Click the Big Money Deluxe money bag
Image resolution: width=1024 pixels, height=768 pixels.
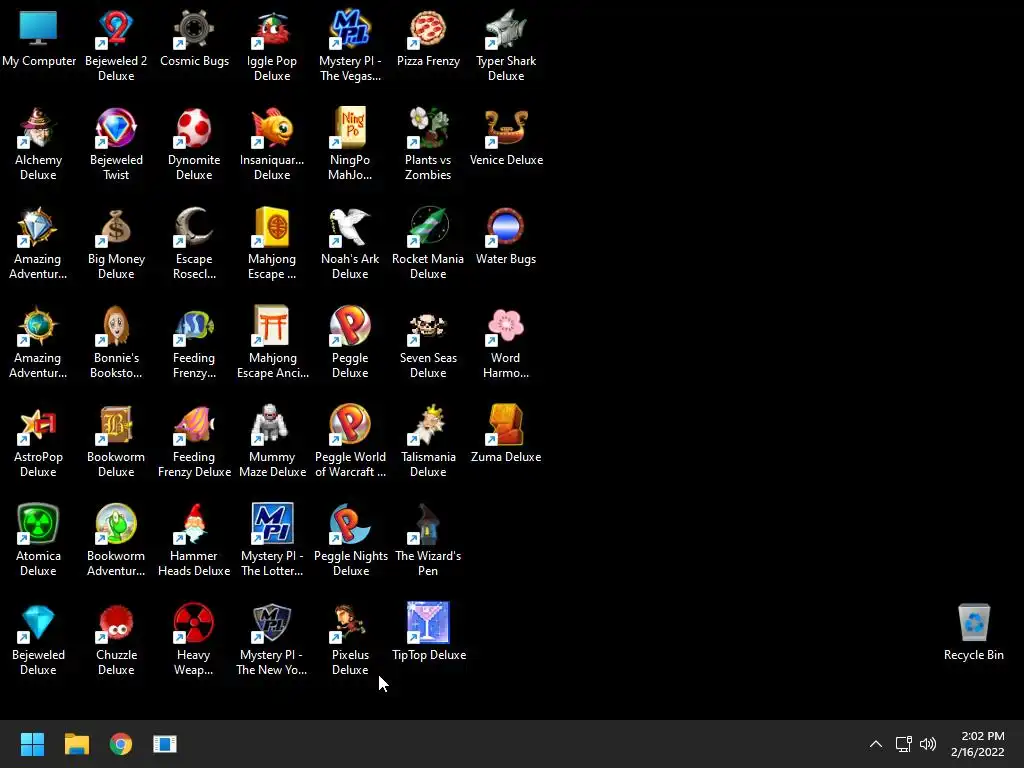point(116,227)
